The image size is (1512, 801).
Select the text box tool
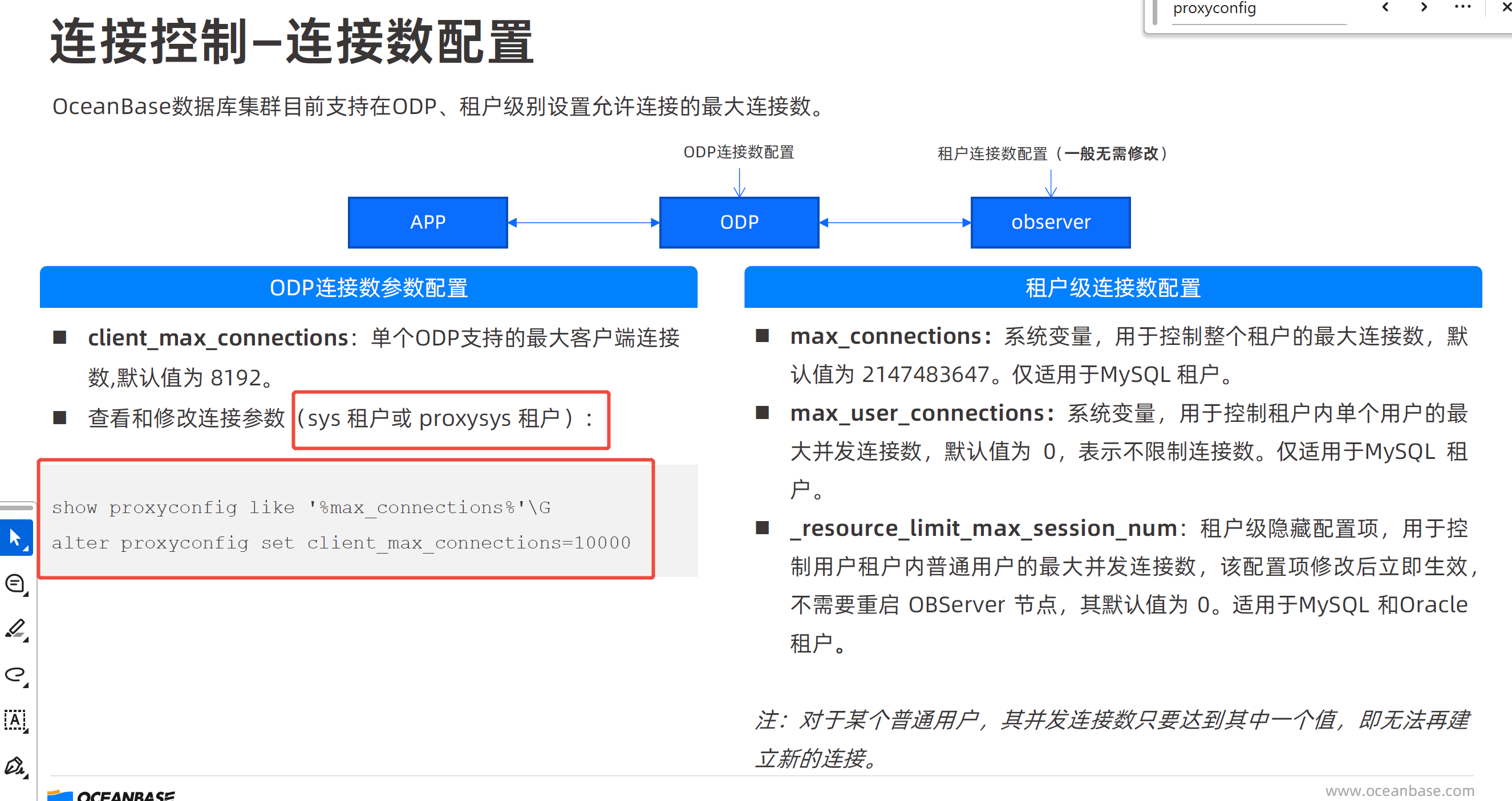coord(16,720)
